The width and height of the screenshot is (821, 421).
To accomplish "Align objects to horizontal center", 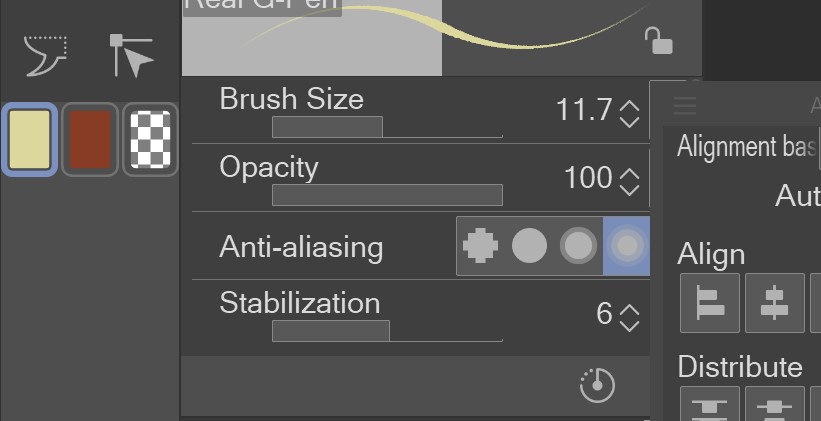I will coord(774,302).
